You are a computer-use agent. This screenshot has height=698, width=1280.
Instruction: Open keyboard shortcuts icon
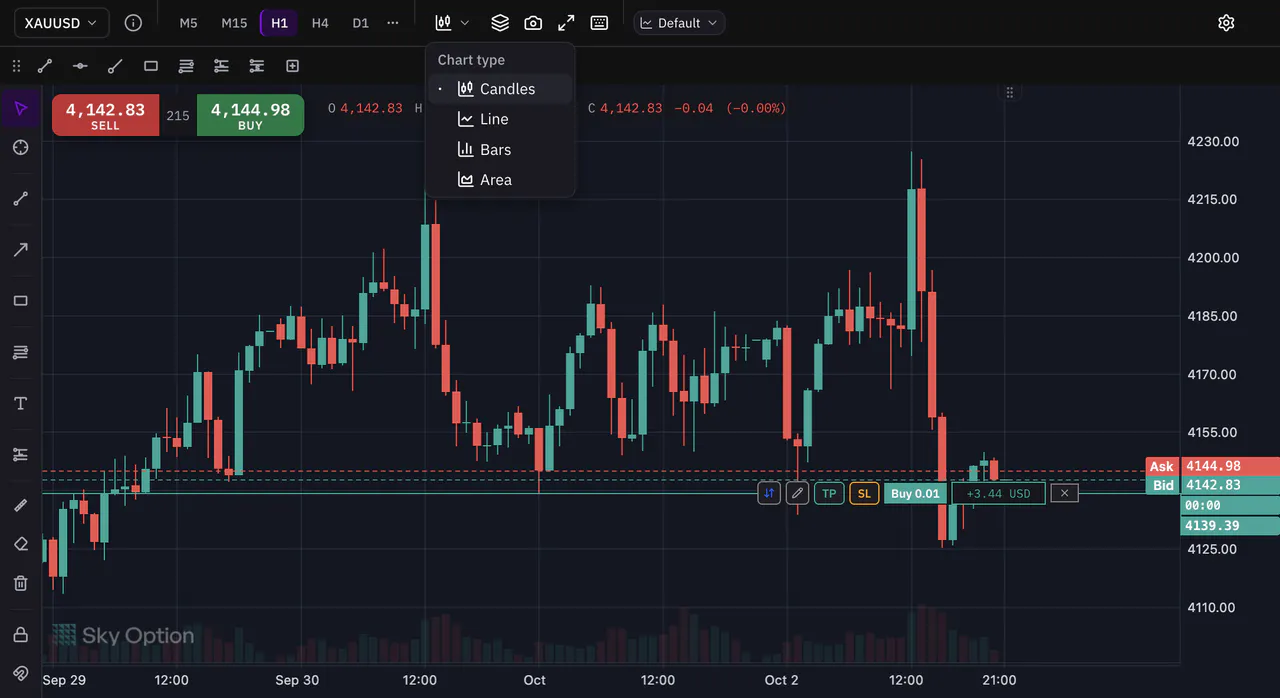599,23
